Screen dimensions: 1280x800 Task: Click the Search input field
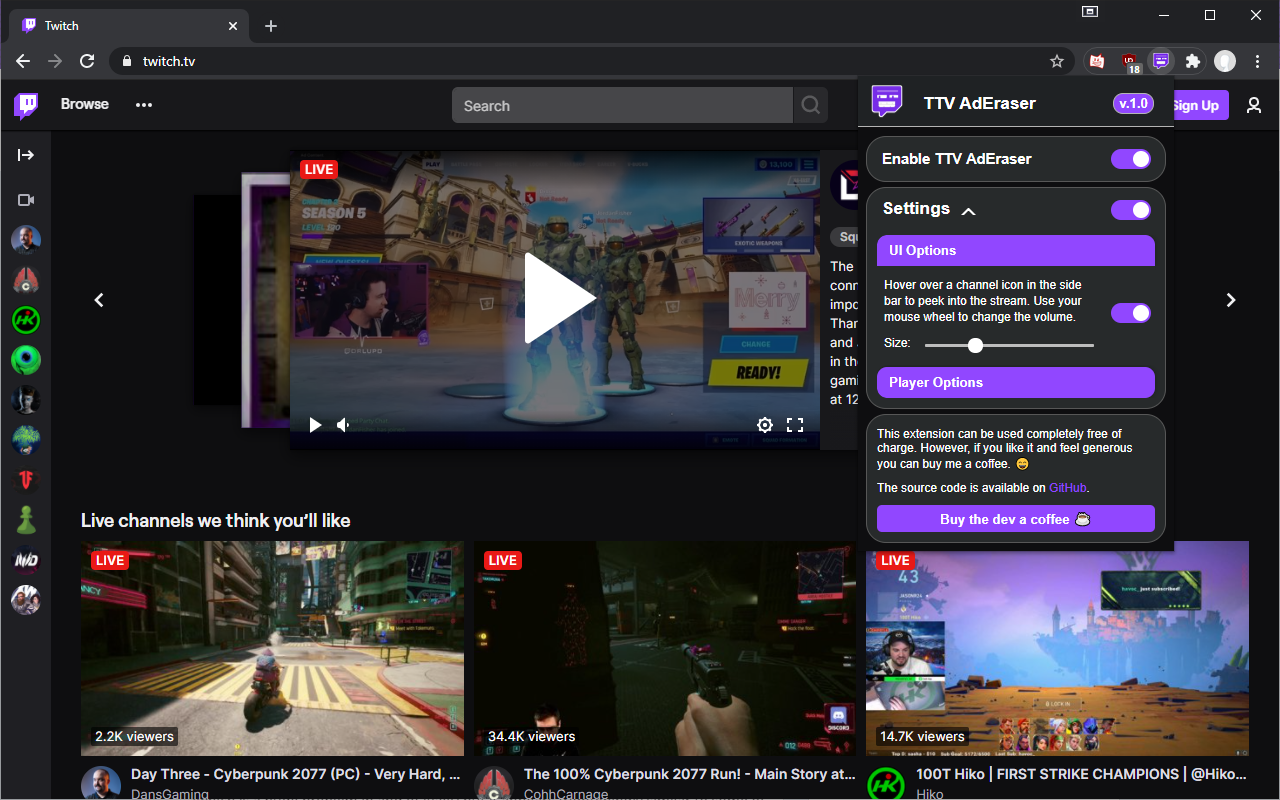click(x=622, y=105)
